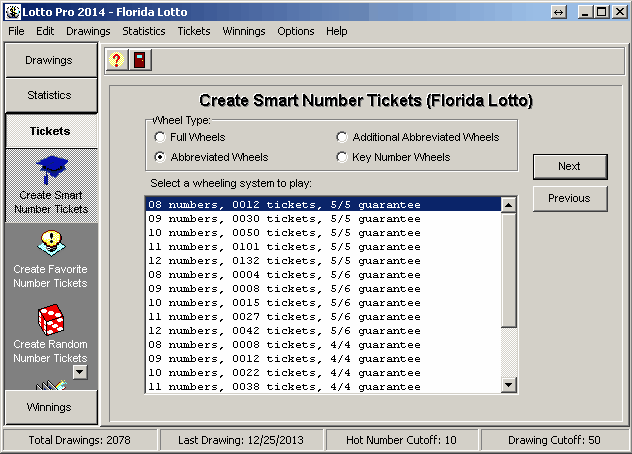Open the Edit menu
Image resolution: width=632 pixels, height=454 pixels.
point(45,31)
